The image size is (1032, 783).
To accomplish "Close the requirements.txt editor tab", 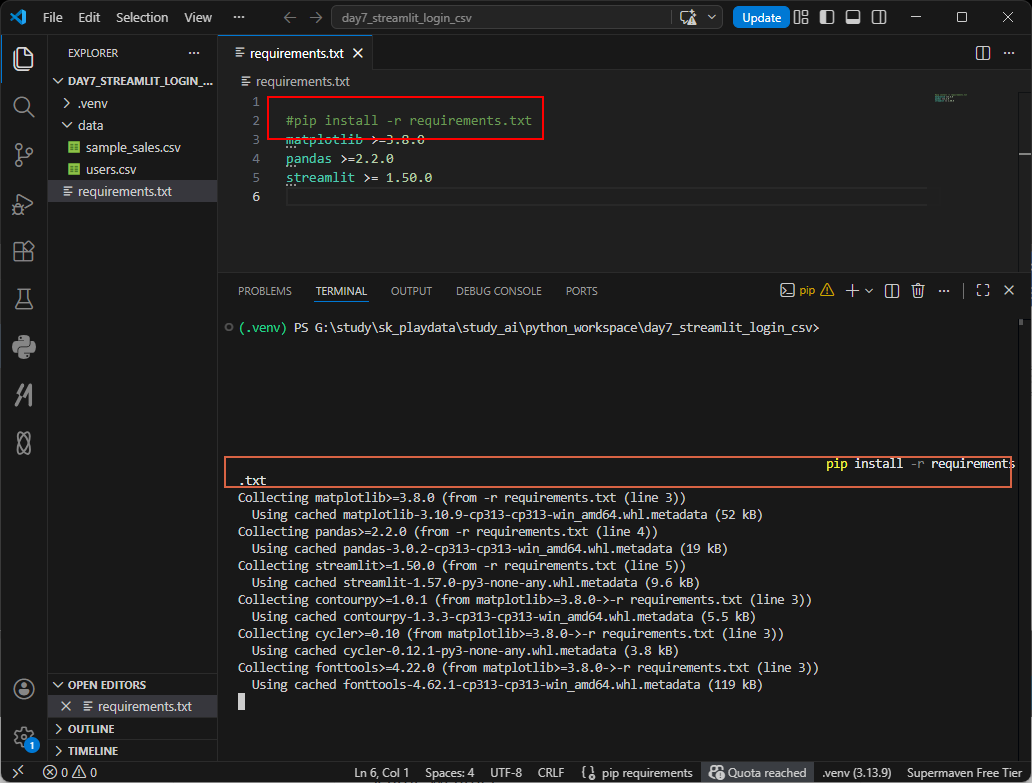I will 358,53.
